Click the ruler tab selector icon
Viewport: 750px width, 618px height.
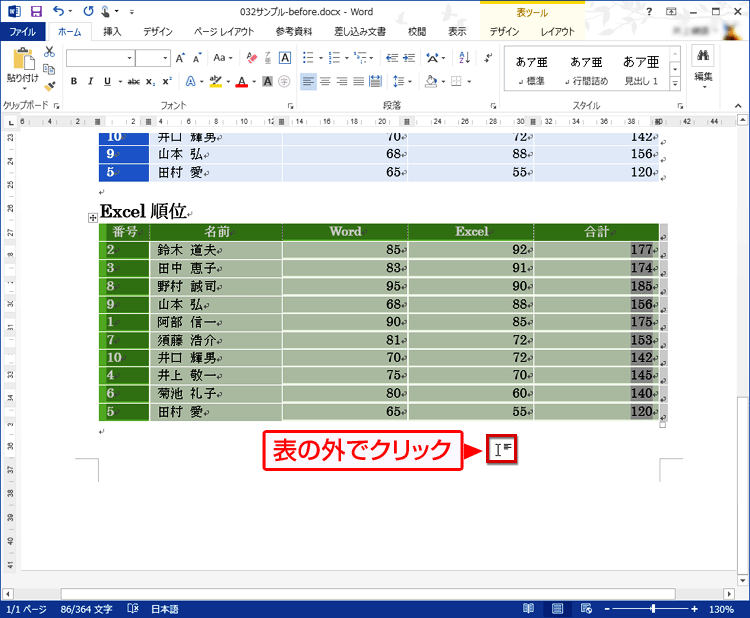click(x=11, y=122)
